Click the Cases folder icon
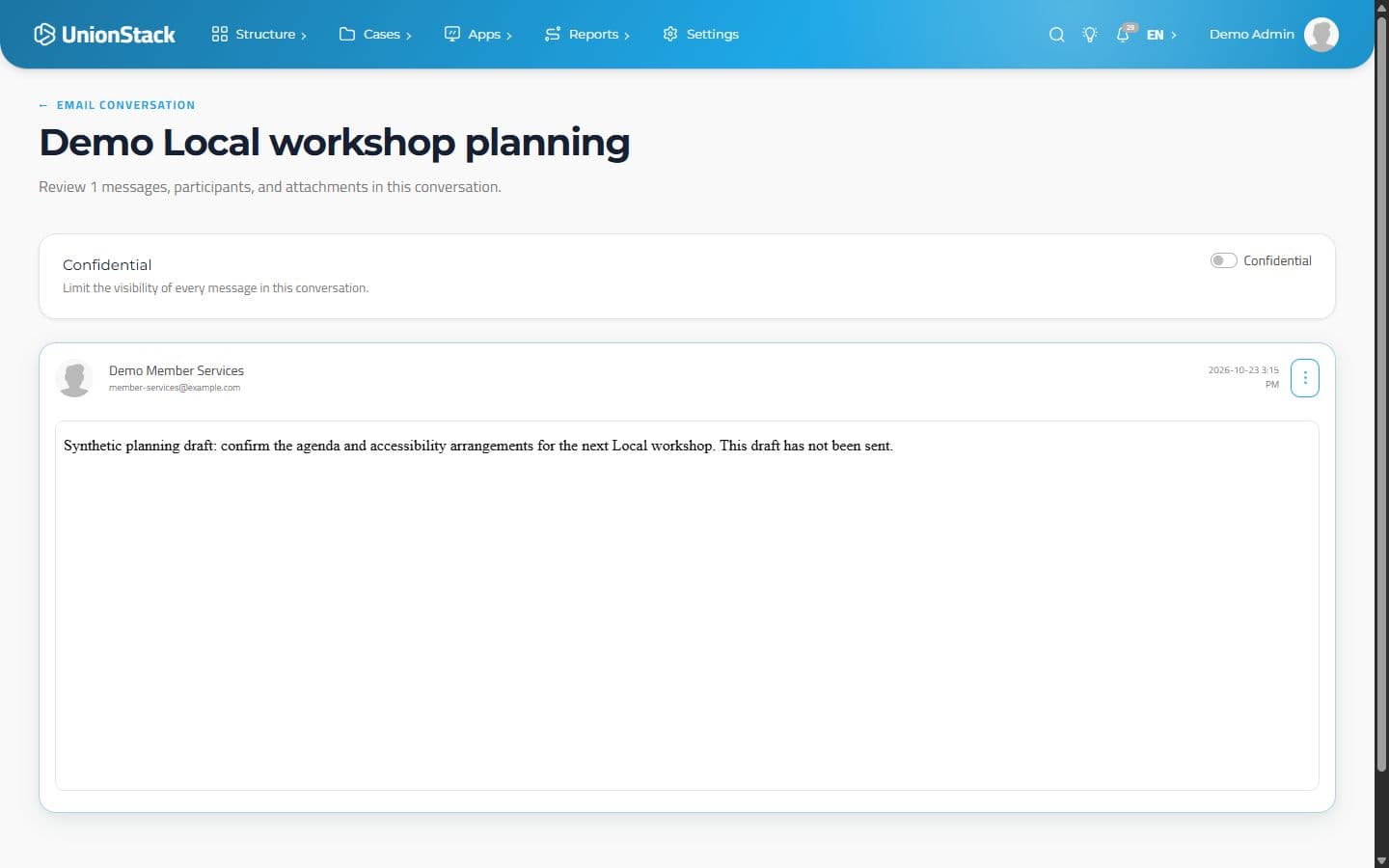 tap(347, 35)
